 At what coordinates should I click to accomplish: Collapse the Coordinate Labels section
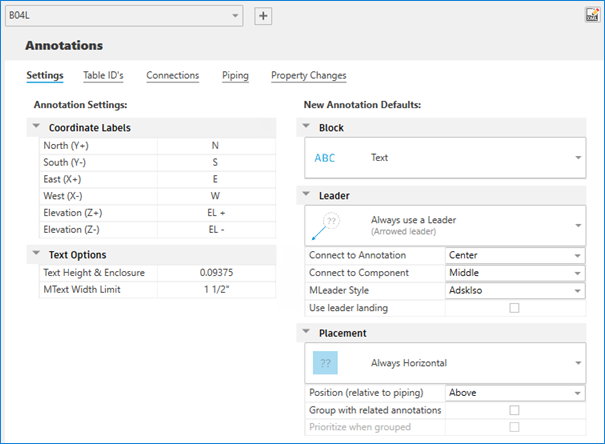click(x=37, y=127)
